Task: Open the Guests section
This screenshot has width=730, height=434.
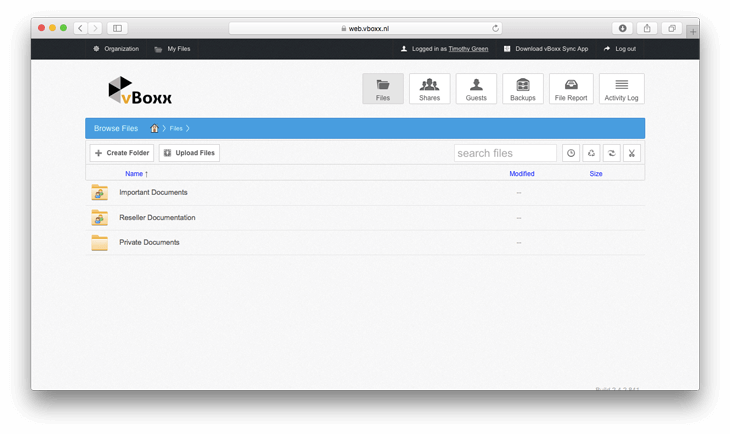Action: [x=476, y=89]
